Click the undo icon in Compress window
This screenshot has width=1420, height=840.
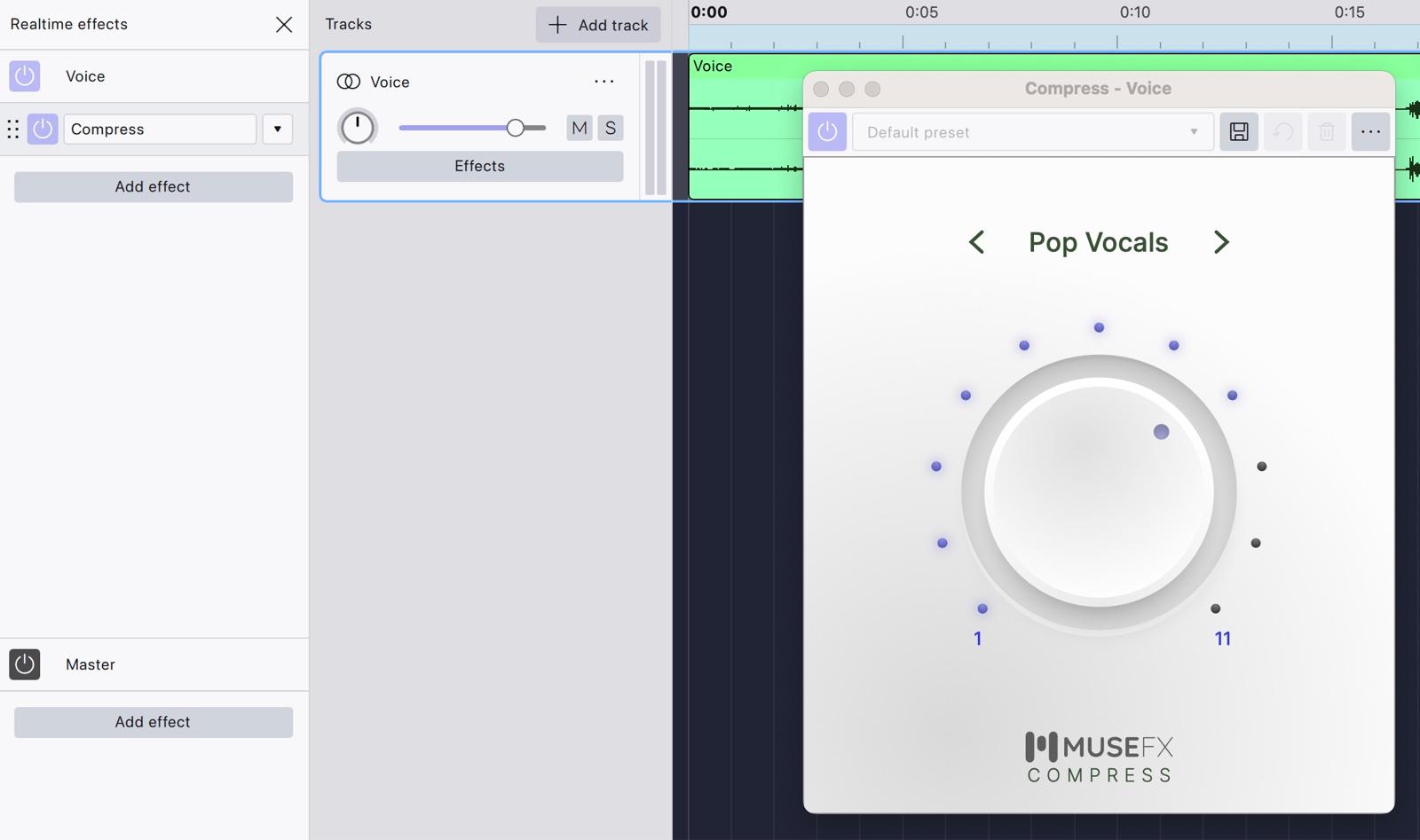coord(1283,132)
